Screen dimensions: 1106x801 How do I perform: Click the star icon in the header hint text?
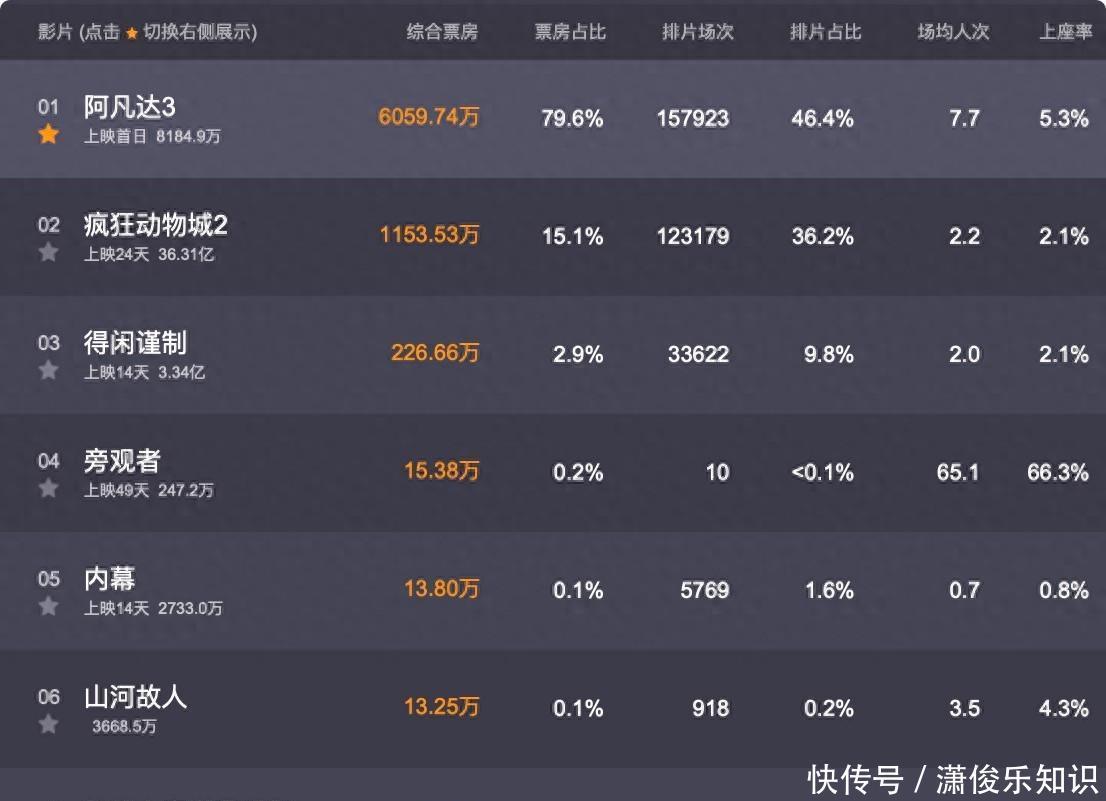point(130,31)
